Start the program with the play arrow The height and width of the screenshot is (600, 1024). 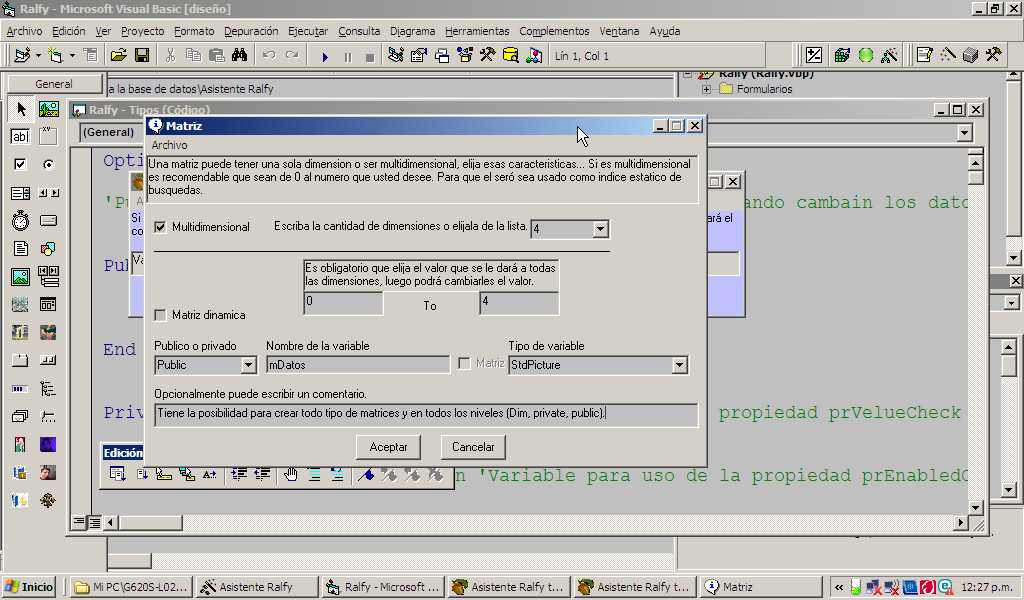pyautogui.click(x=325, y=57)
